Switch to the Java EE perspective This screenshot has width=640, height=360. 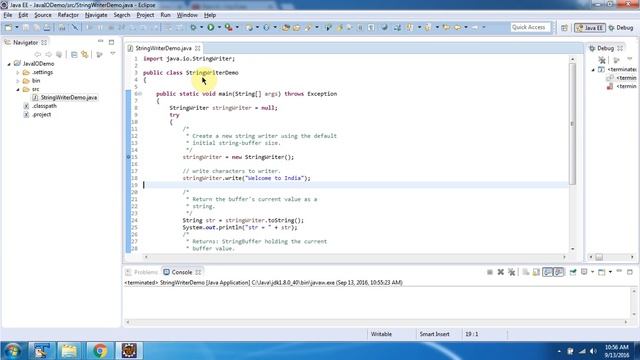589,28
